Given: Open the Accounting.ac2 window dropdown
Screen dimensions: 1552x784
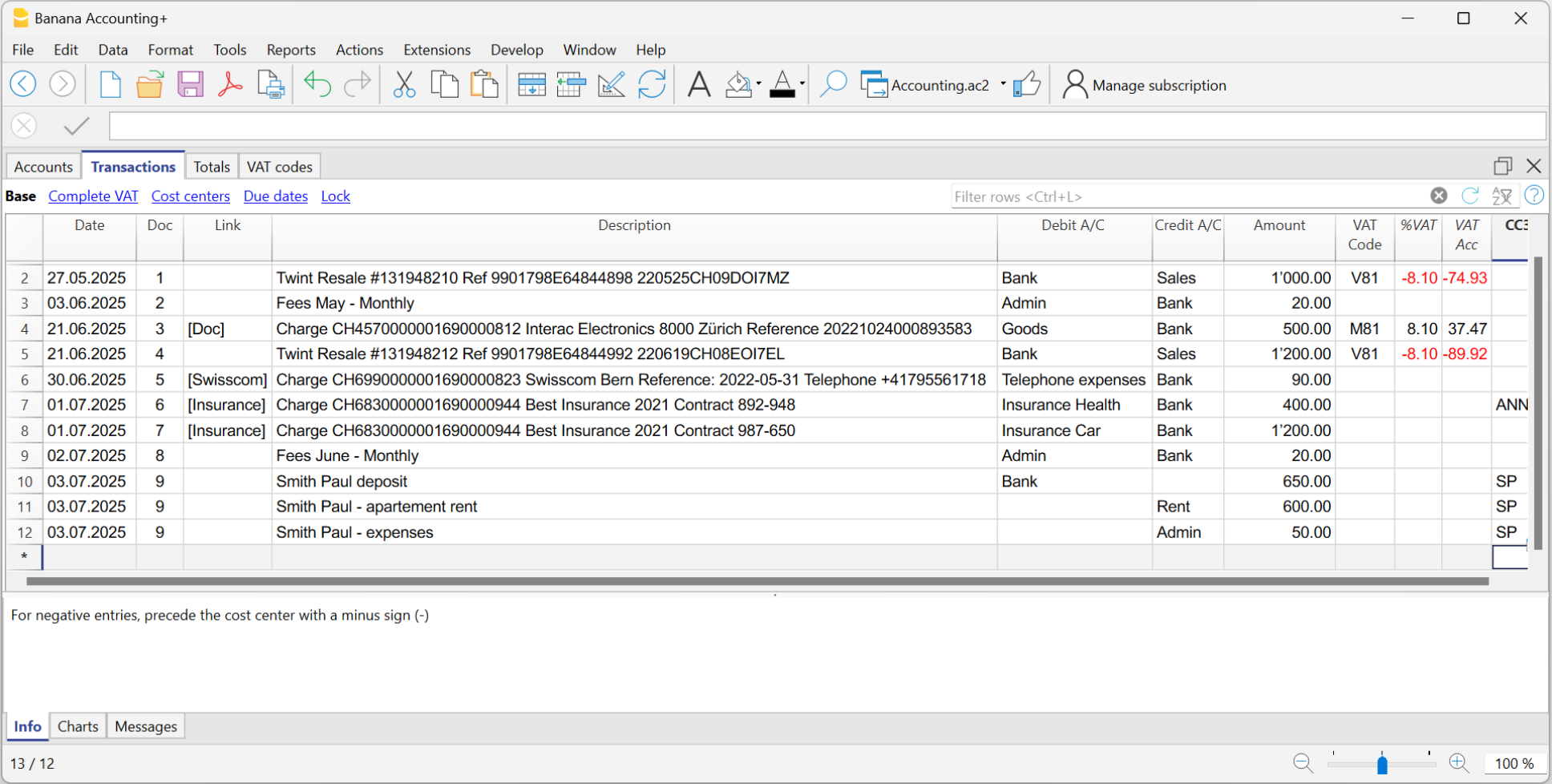Looking at the screenshot, I should 1003,84.
